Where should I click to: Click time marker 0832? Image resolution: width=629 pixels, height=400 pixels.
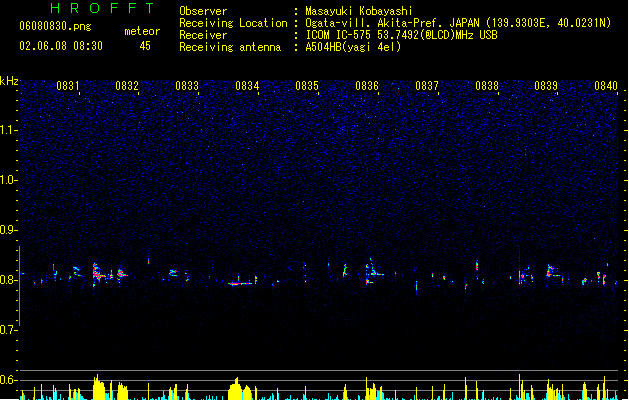click(x=127, y=86)
